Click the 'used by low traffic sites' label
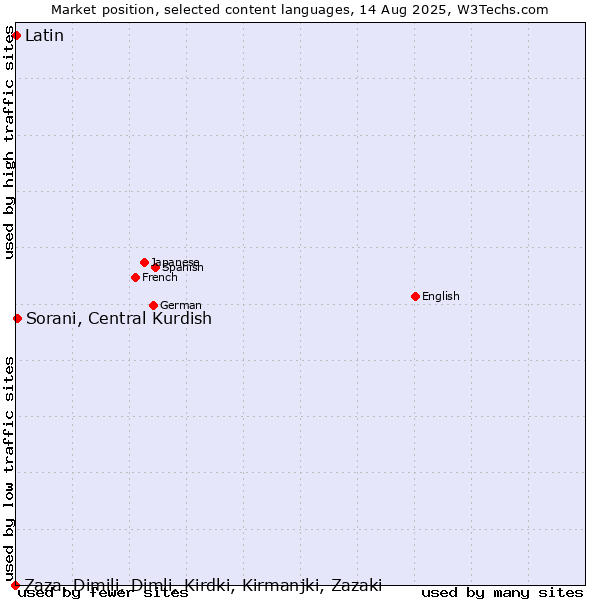Viewport: 600px width, 600px height. tap(8, 468)
